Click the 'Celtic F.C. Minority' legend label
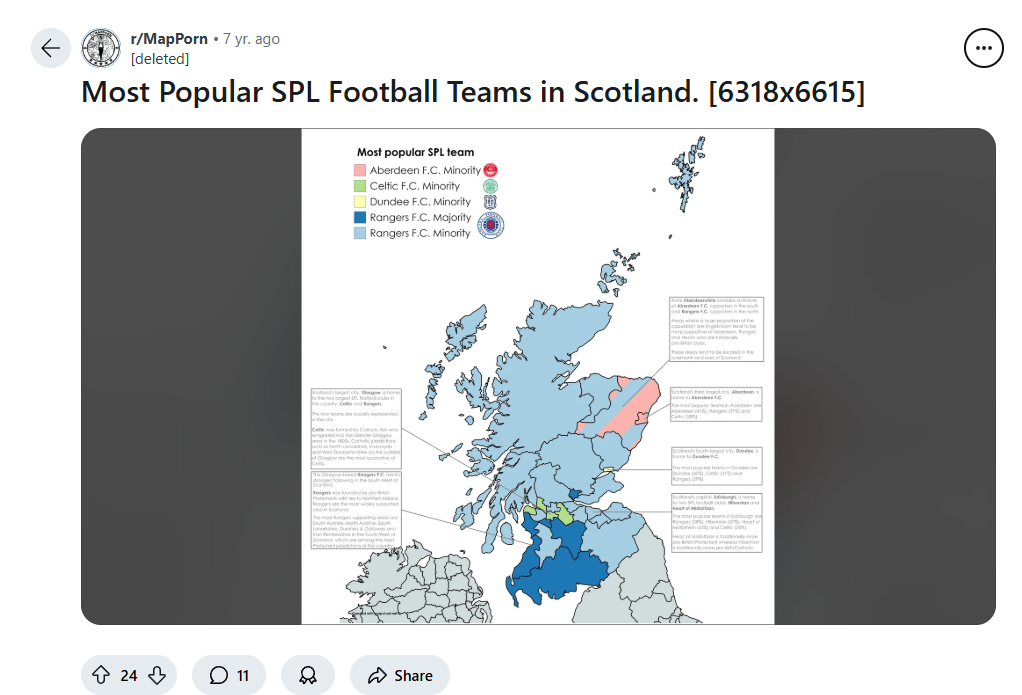The height and width of the screenshot is (695, 1022). [x=415, y=186]
